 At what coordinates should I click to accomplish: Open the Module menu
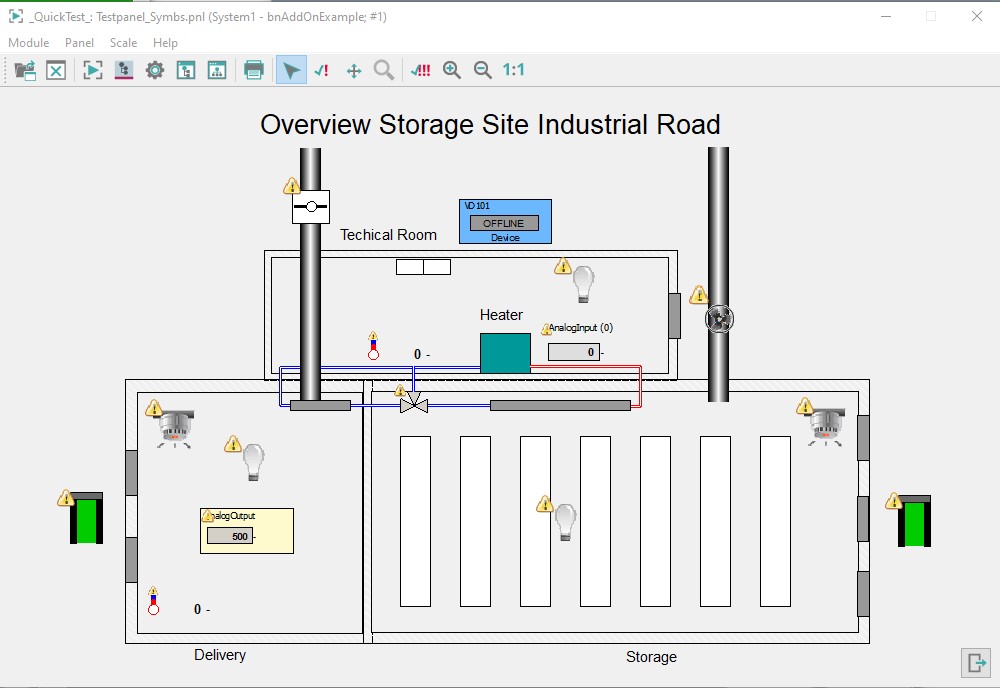click(x=29, y=43)
